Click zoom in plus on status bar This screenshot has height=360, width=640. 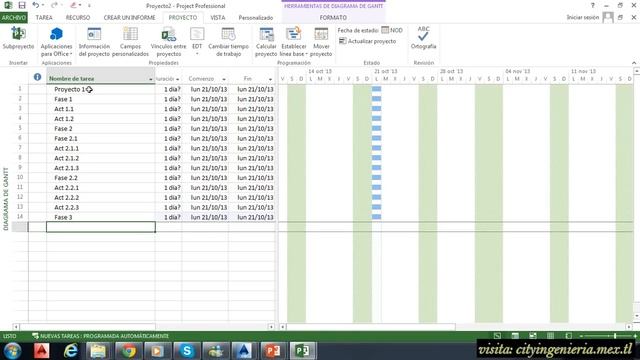635,336
